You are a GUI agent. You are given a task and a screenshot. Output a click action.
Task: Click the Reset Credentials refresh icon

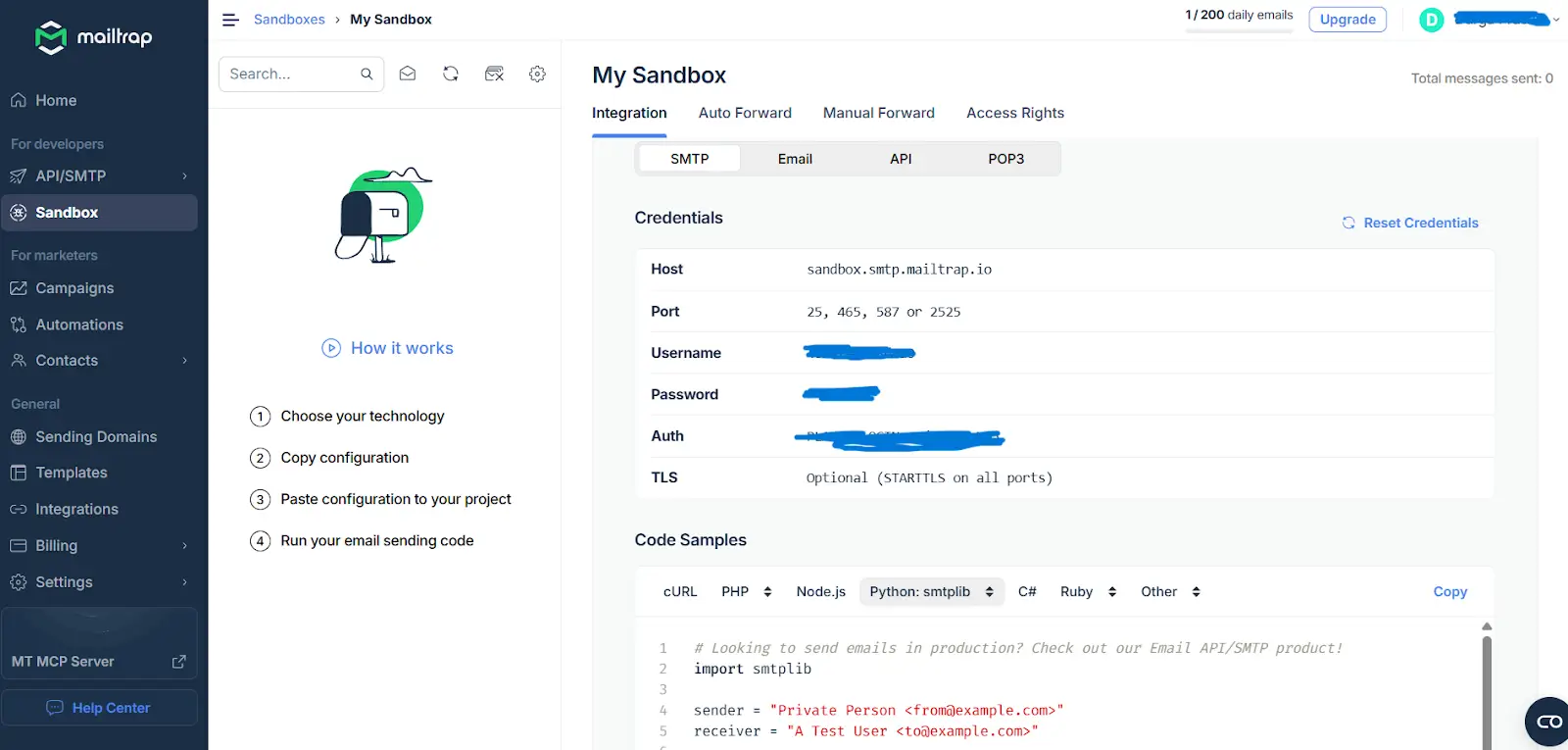[1348, 223]
